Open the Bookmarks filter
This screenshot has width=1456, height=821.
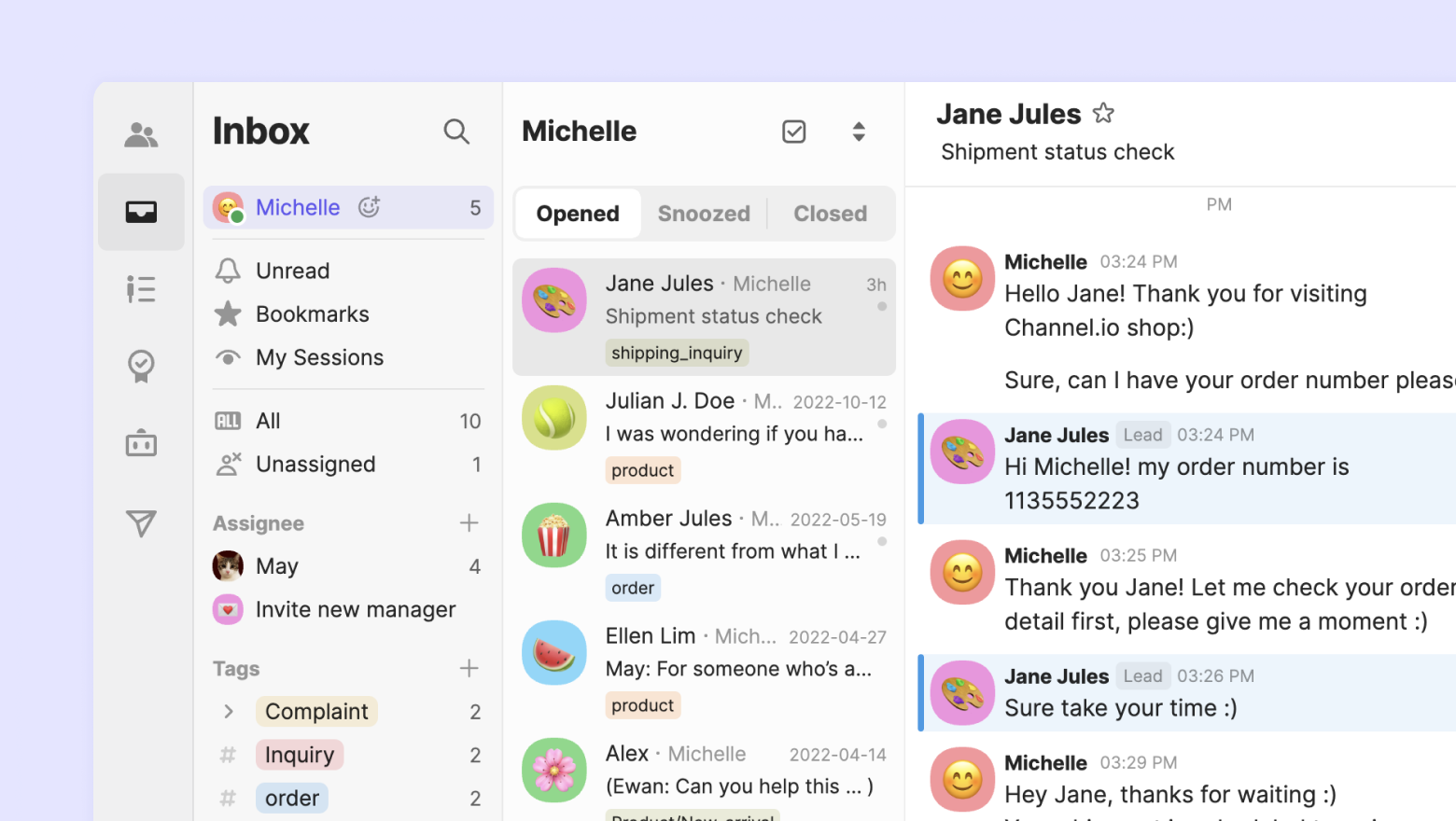tap(349, 314)
